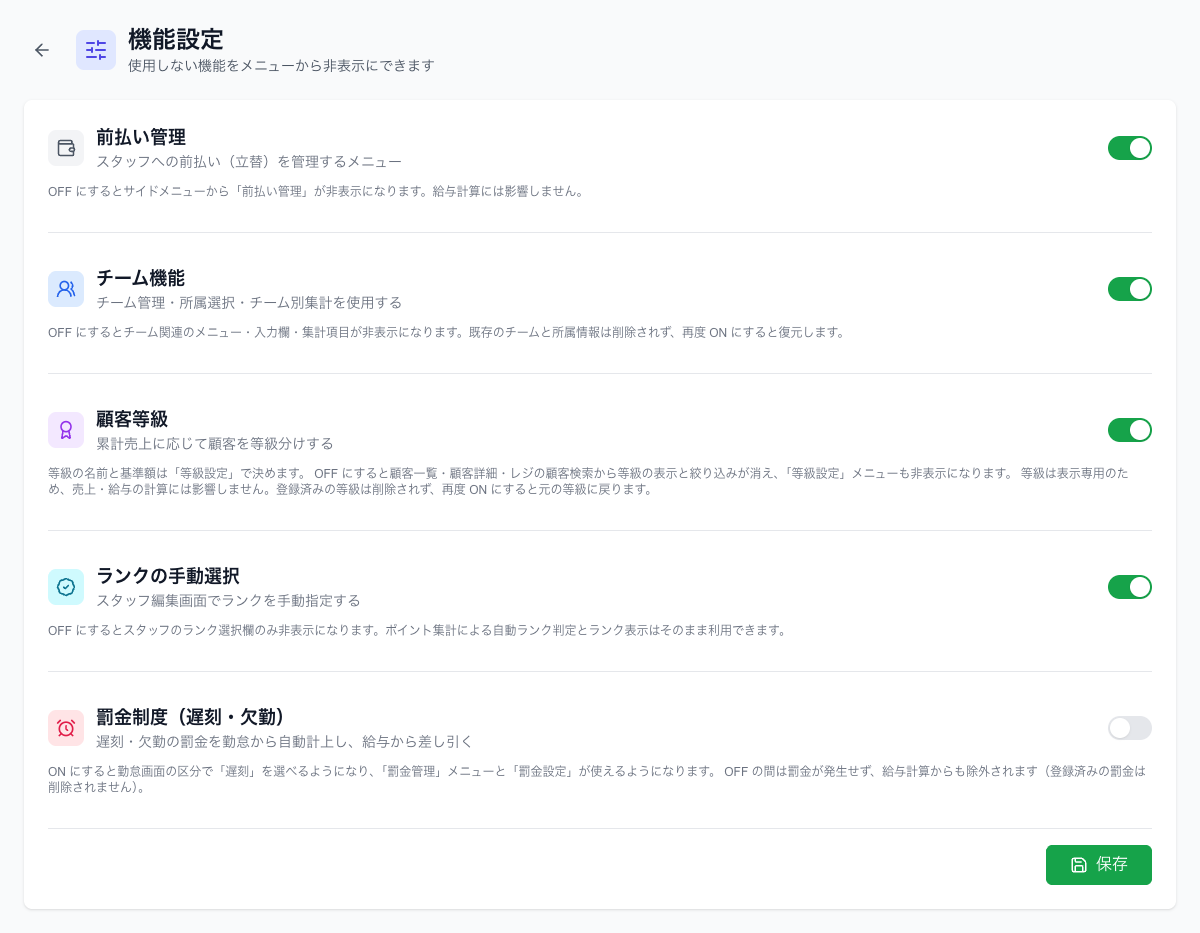Click the award ribbon icon for 顧客等級

tap(66, 430)
